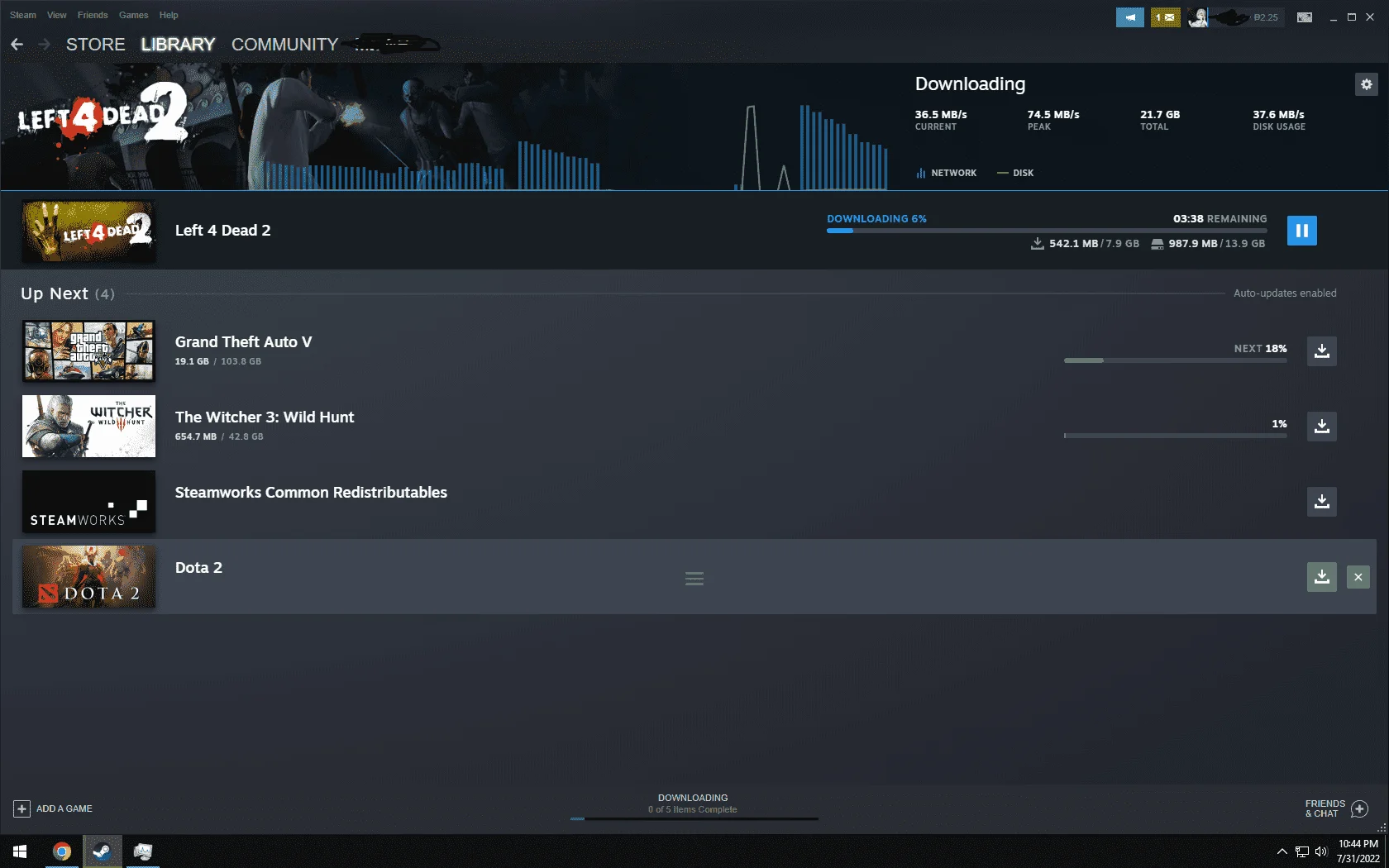
Task: Click the bottom overall download progress bar
Action: 694,818
